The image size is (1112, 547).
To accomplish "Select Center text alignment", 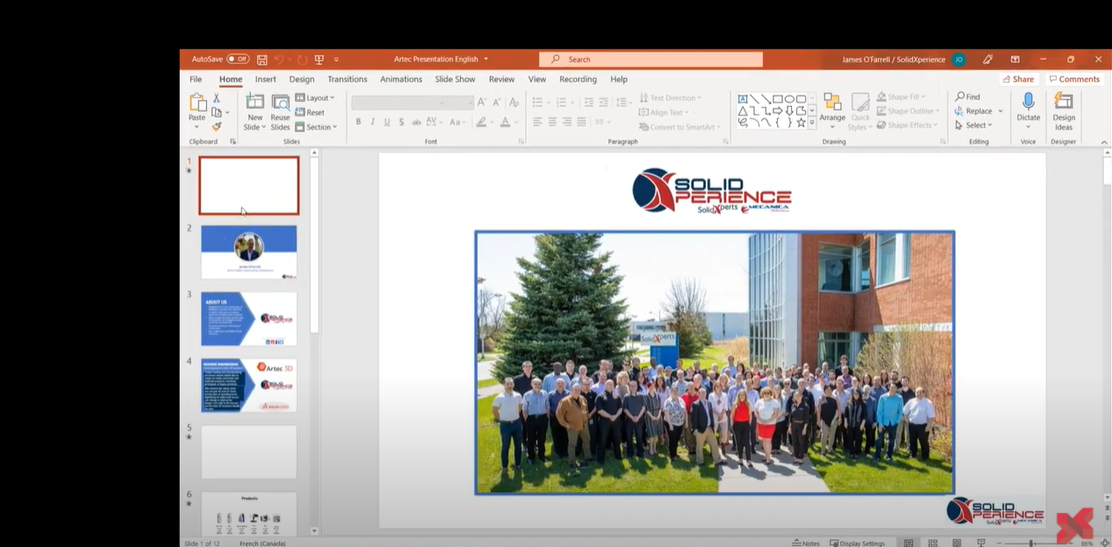I will (x=552, y=122).
